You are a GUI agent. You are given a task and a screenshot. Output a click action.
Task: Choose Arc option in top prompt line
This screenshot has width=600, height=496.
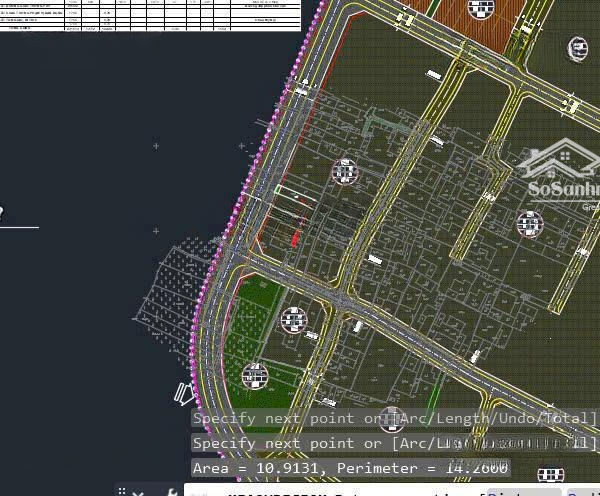coord(415,418)
